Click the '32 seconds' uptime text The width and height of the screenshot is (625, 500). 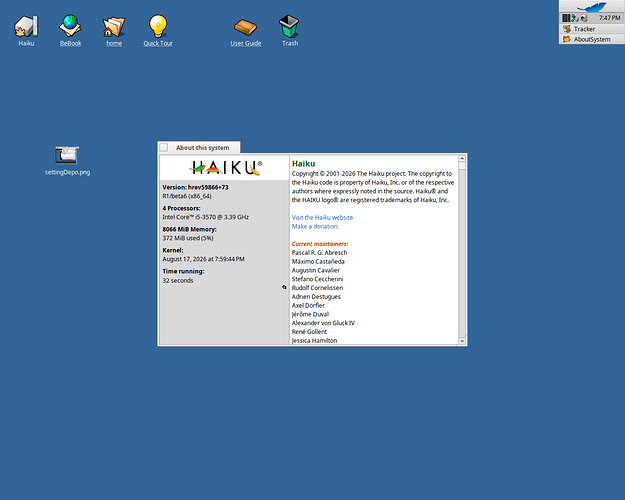pos(178,281)
